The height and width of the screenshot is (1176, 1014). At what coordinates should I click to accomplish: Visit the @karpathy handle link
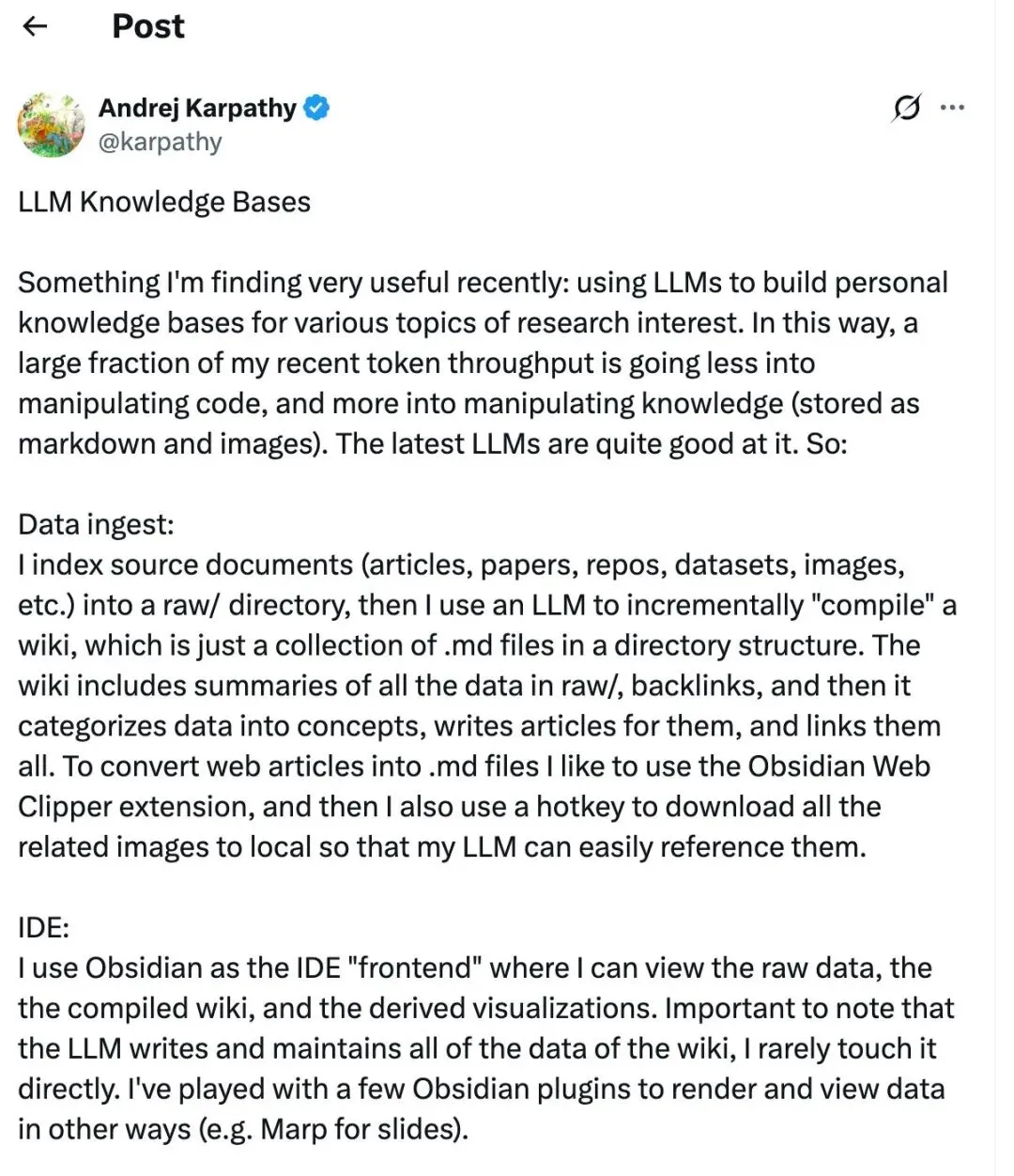click(160, 142)
